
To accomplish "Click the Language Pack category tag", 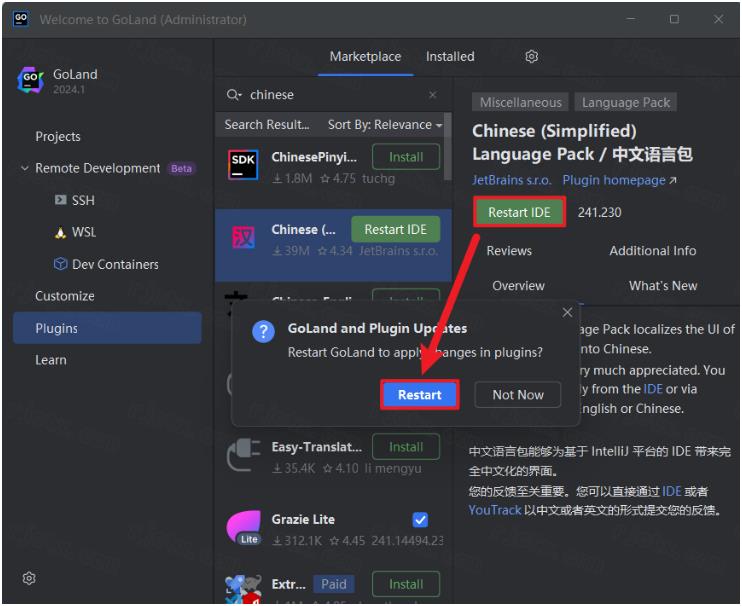I will point(626,103).
